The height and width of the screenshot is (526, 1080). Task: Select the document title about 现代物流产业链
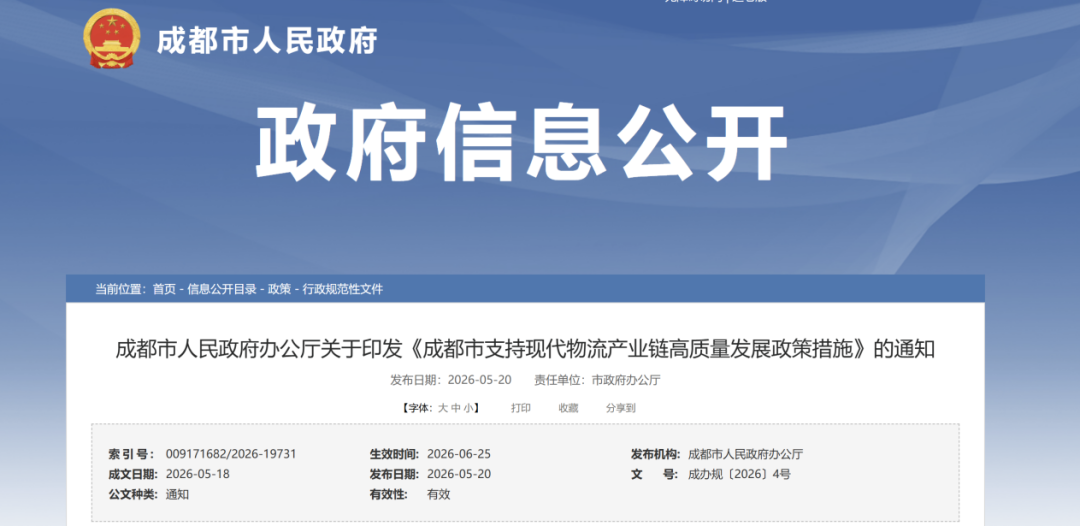tap(525, 349)
